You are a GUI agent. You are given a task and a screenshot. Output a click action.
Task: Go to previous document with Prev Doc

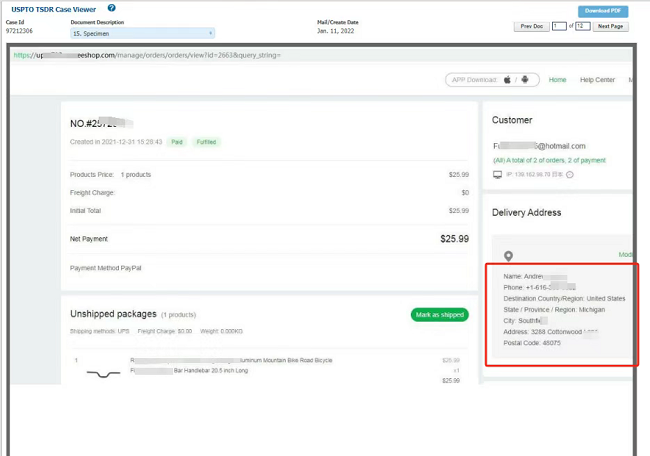pos(529,26)
